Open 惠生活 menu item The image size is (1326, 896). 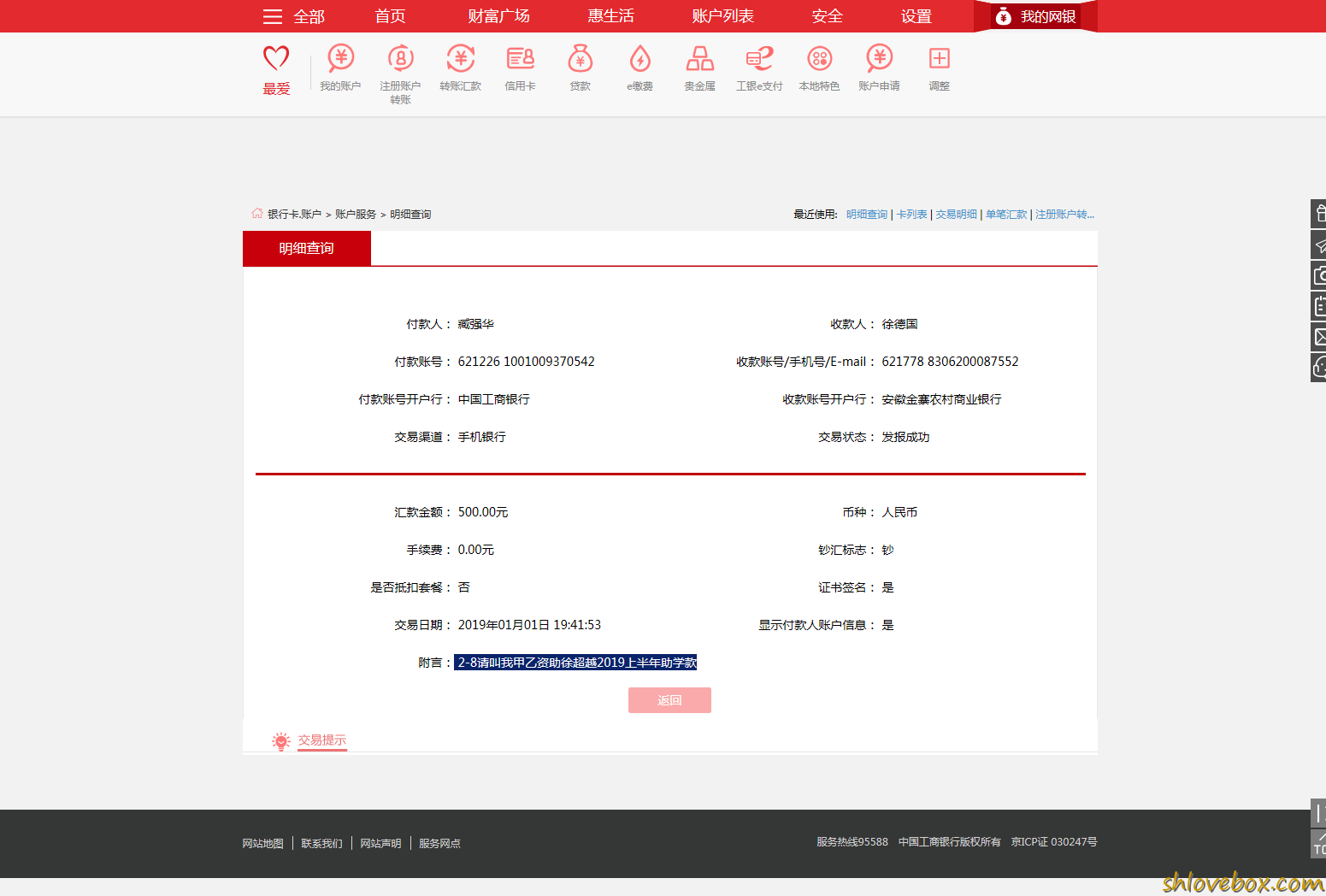[610, 16]
